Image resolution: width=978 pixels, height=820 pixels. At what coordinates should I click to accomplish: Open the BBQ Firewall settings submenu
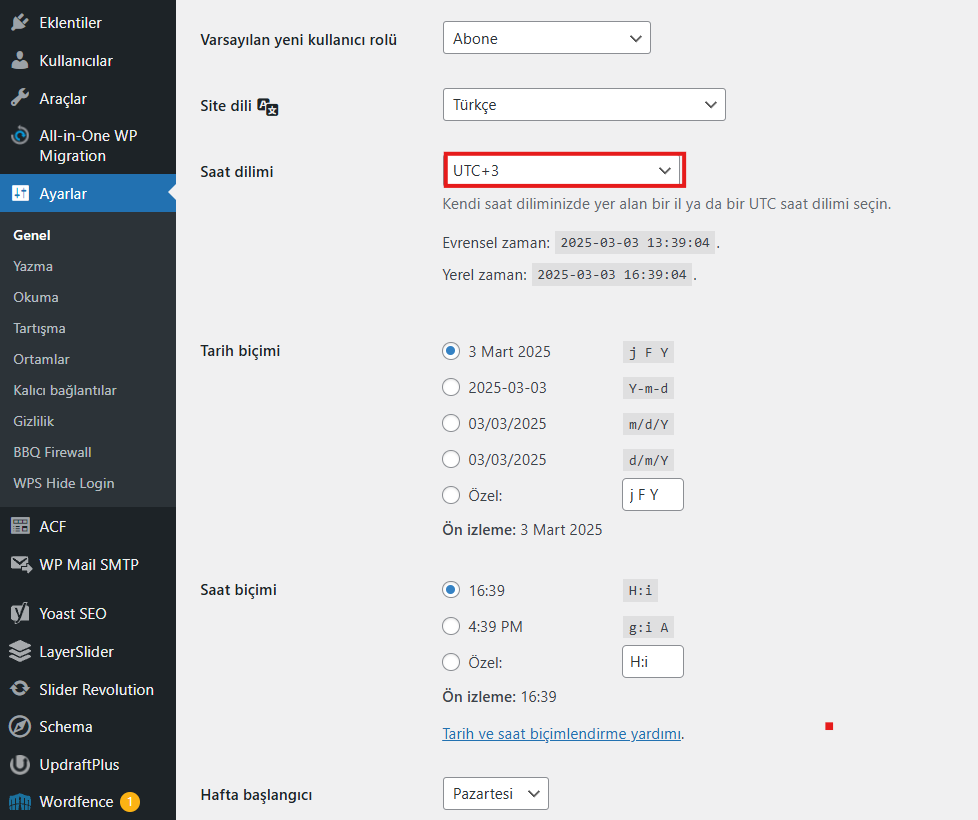[52, 452]
